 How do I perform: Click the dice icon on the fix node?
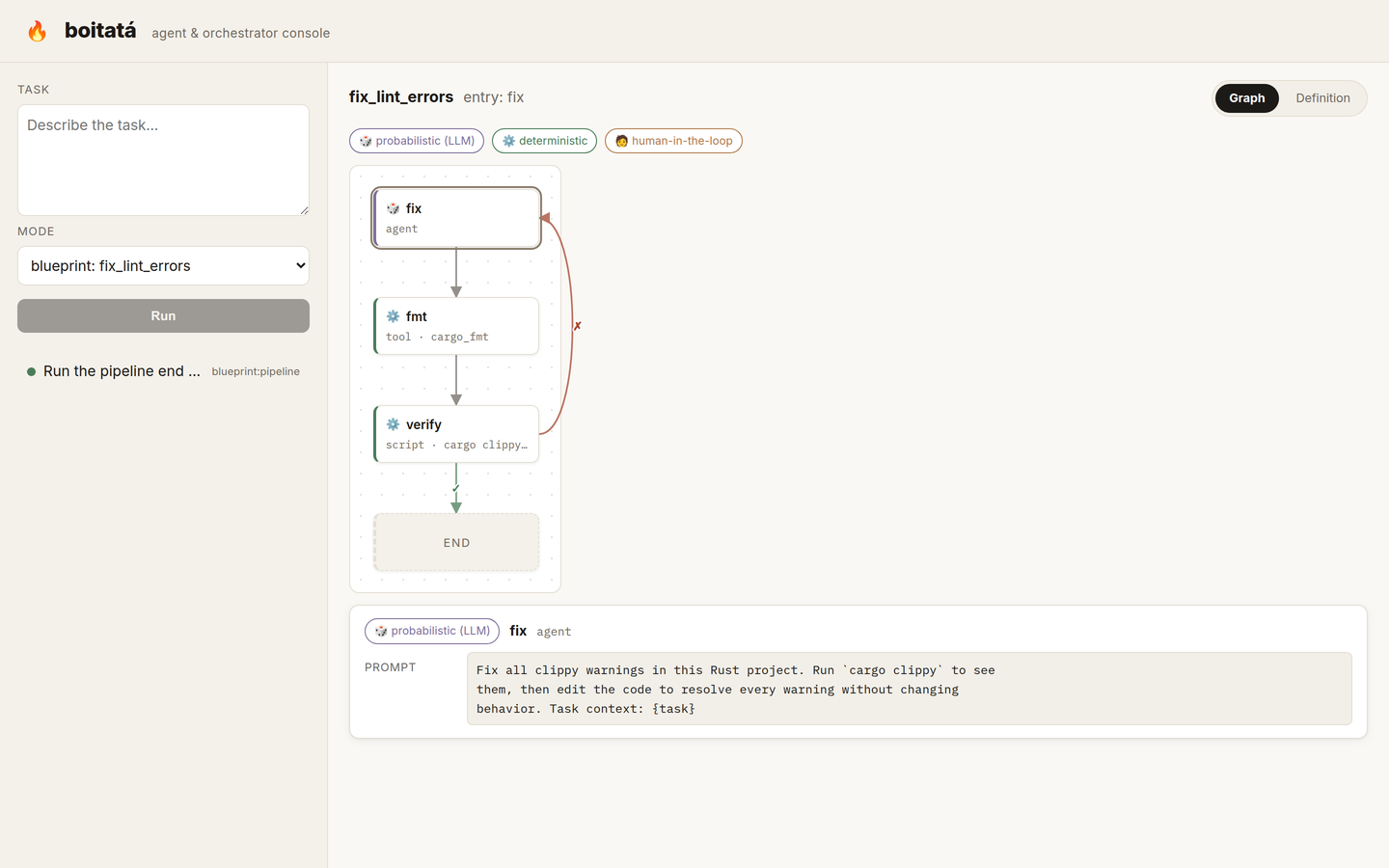click(x=393, y=208)
